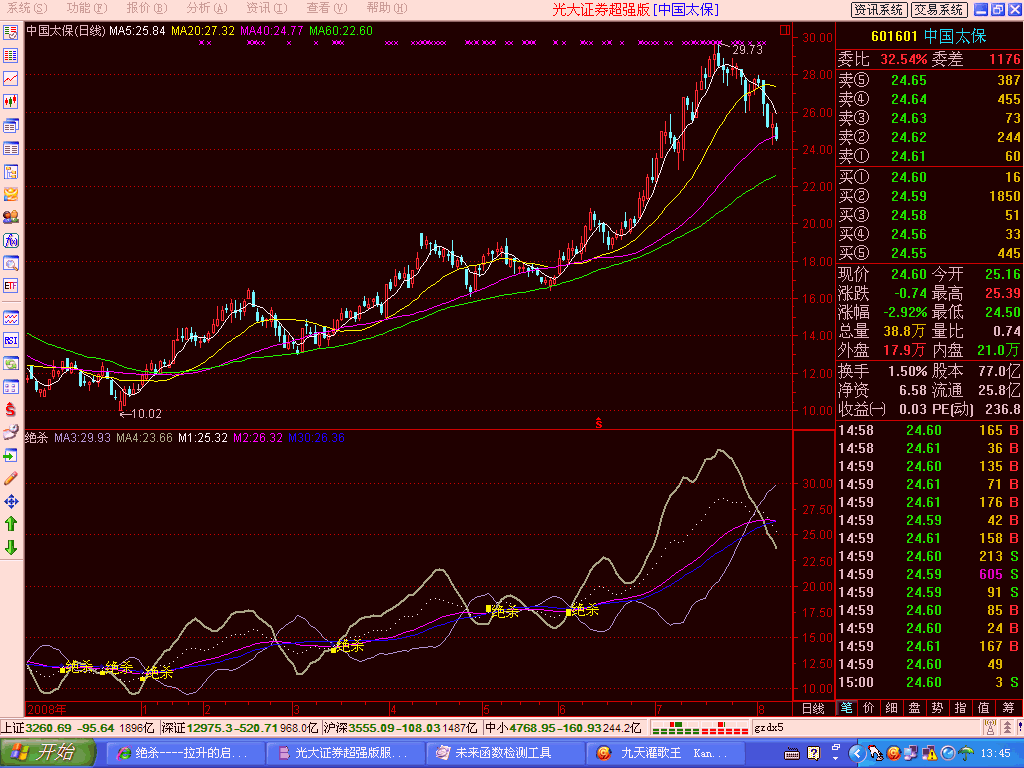This screenshot has width=1024, height=768.
Task: Toggle the small red square at chart top-right
Action: point(785,30)
